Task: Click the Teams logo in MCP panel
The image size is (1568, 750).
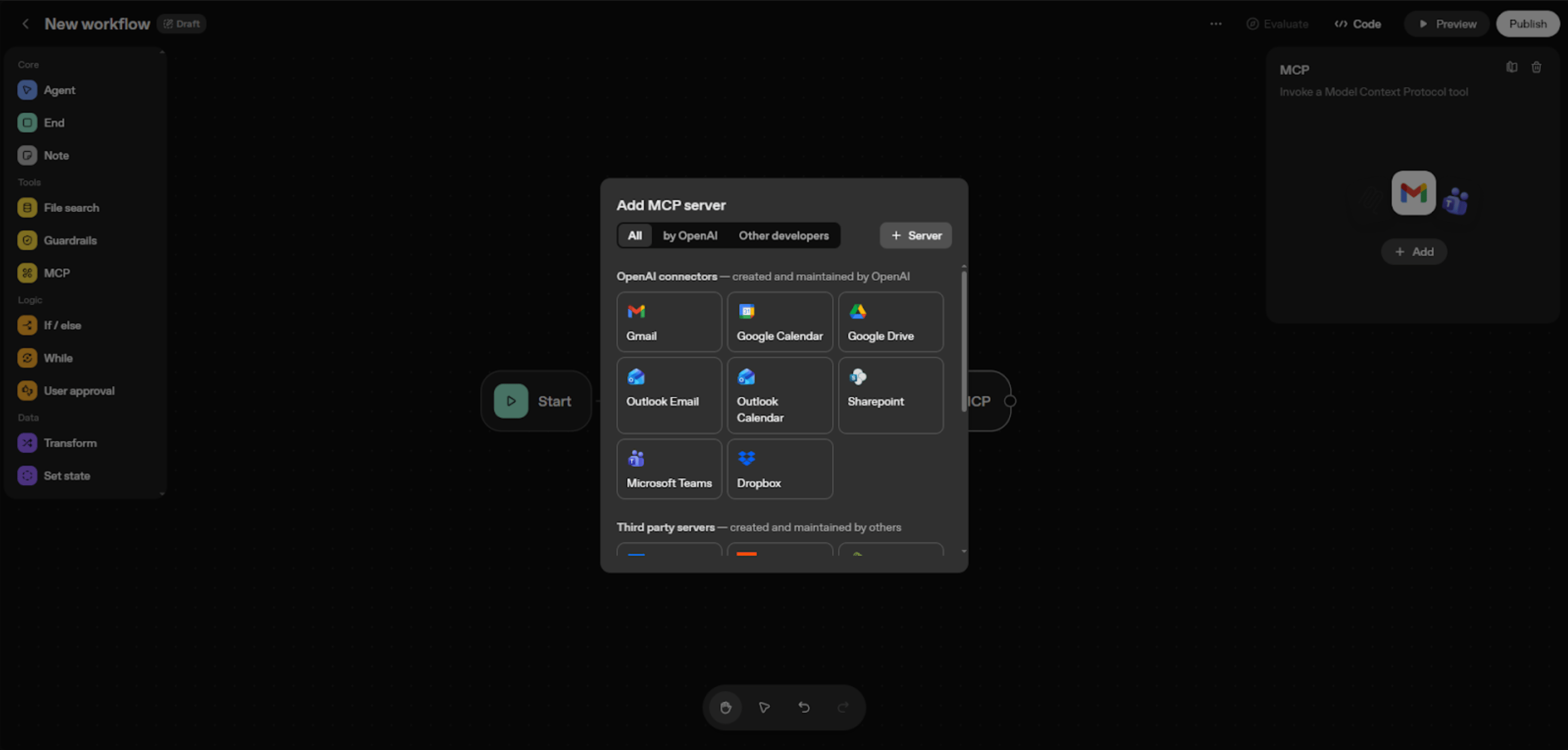Action: (x=1456, y=201)
